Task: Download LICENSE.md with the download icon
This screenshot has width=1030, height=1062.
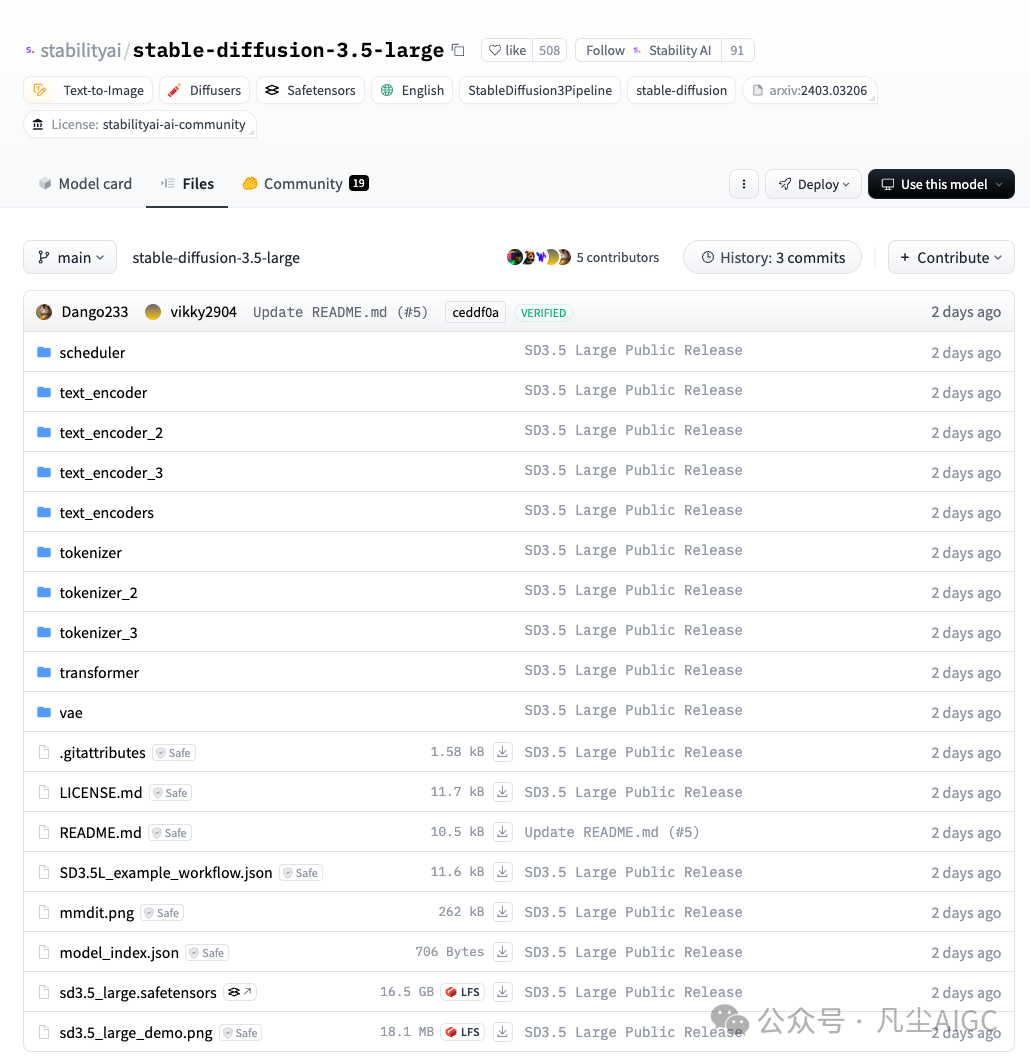Action: (x=502, y=792)
